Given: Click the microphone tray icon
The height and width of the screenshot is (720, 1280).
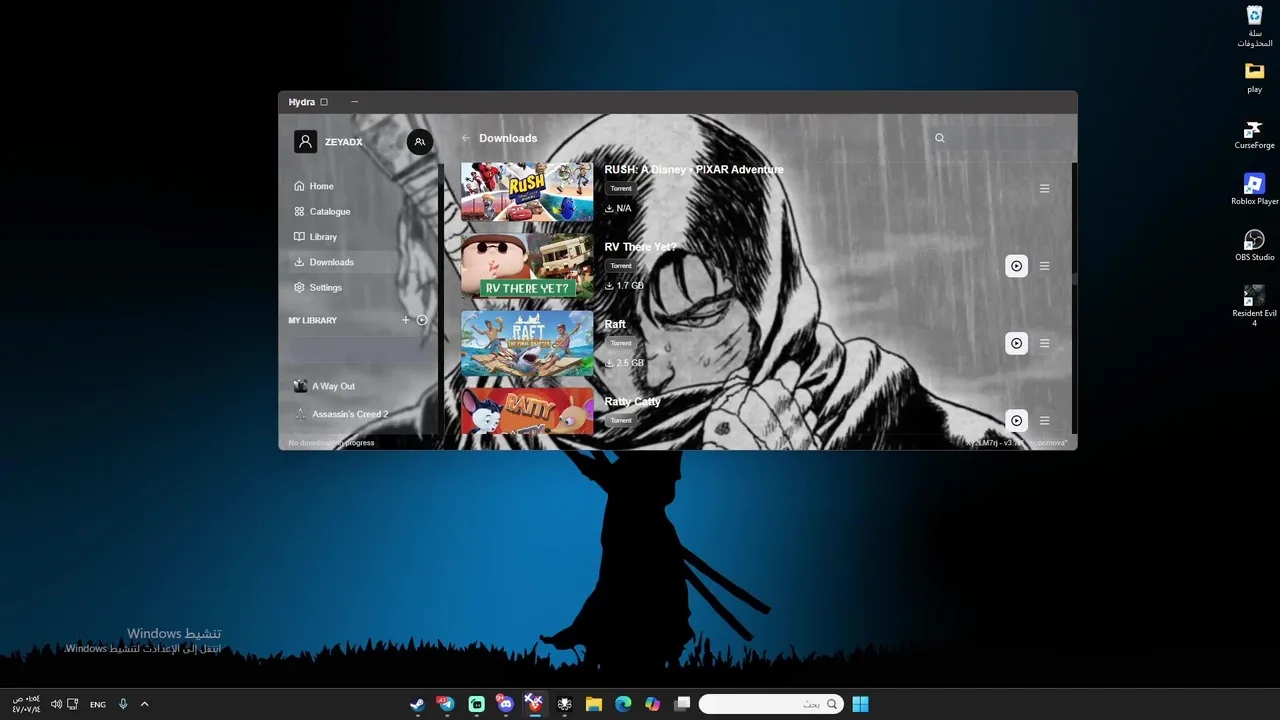Looking at the screenshot, I should point(123,704).
